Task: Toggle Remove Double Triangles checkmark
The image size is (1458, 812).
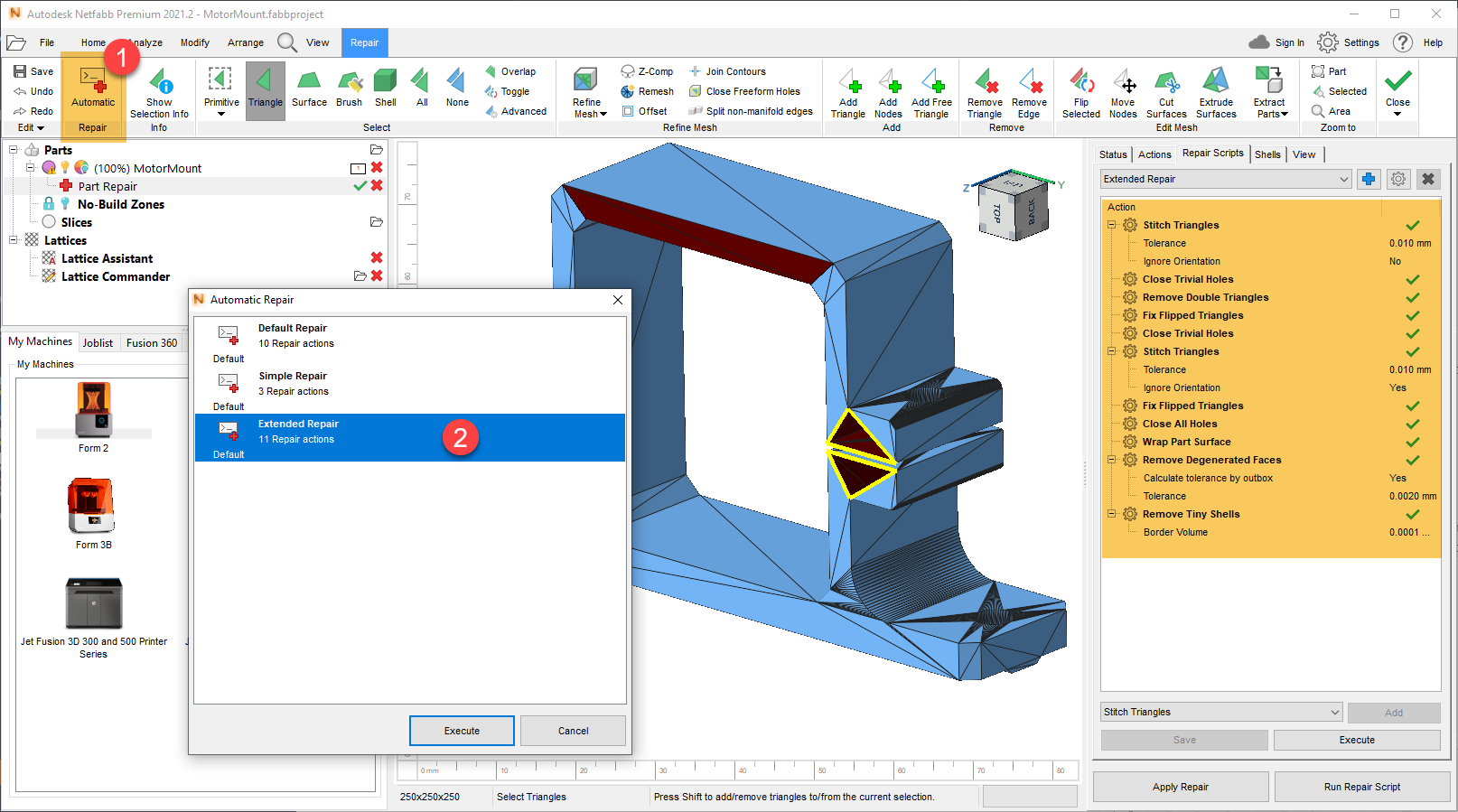Action: click(1412, 297)
